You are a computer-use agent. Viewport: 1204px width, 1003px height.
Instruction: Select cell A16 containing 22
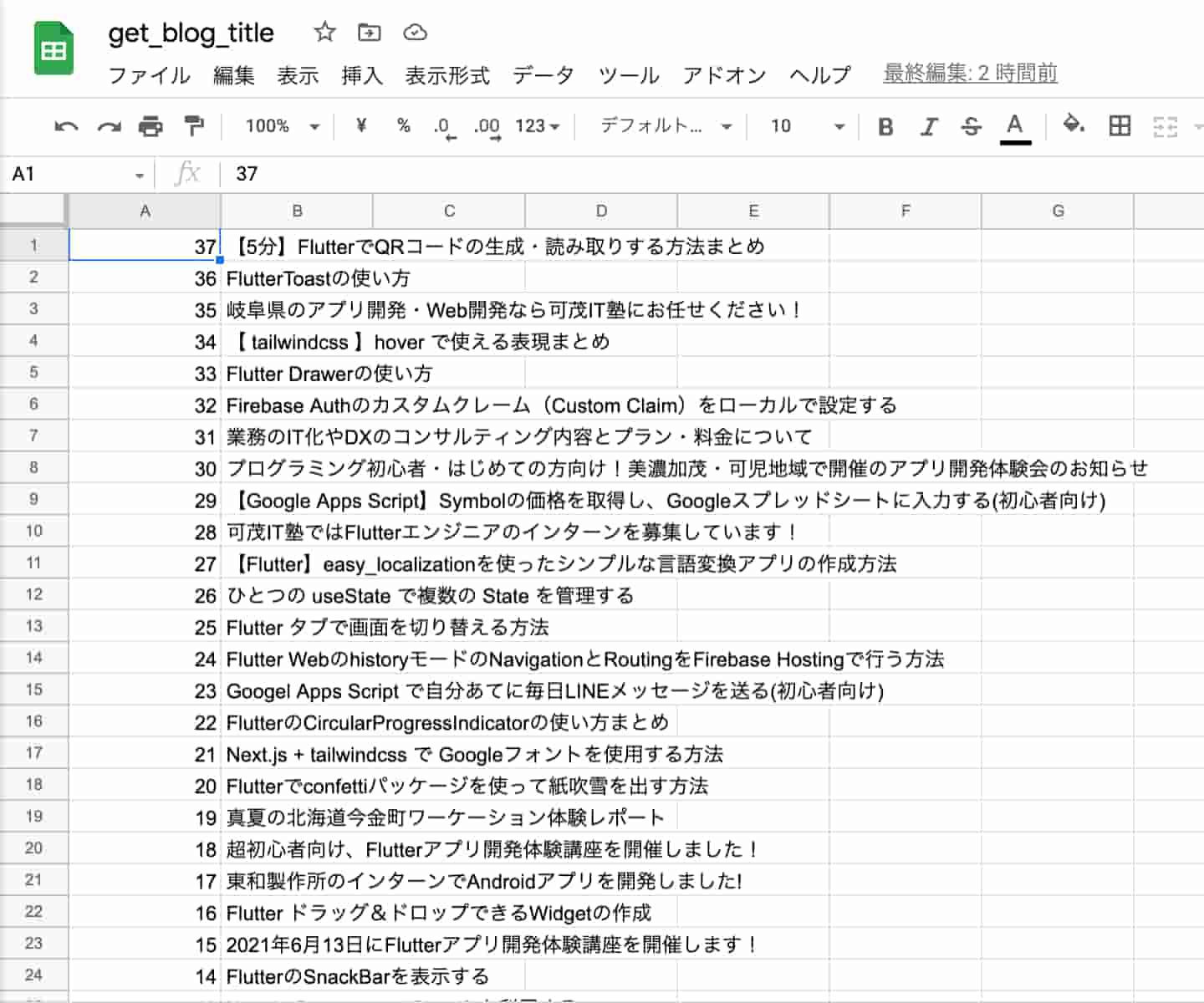coord(145,723)
